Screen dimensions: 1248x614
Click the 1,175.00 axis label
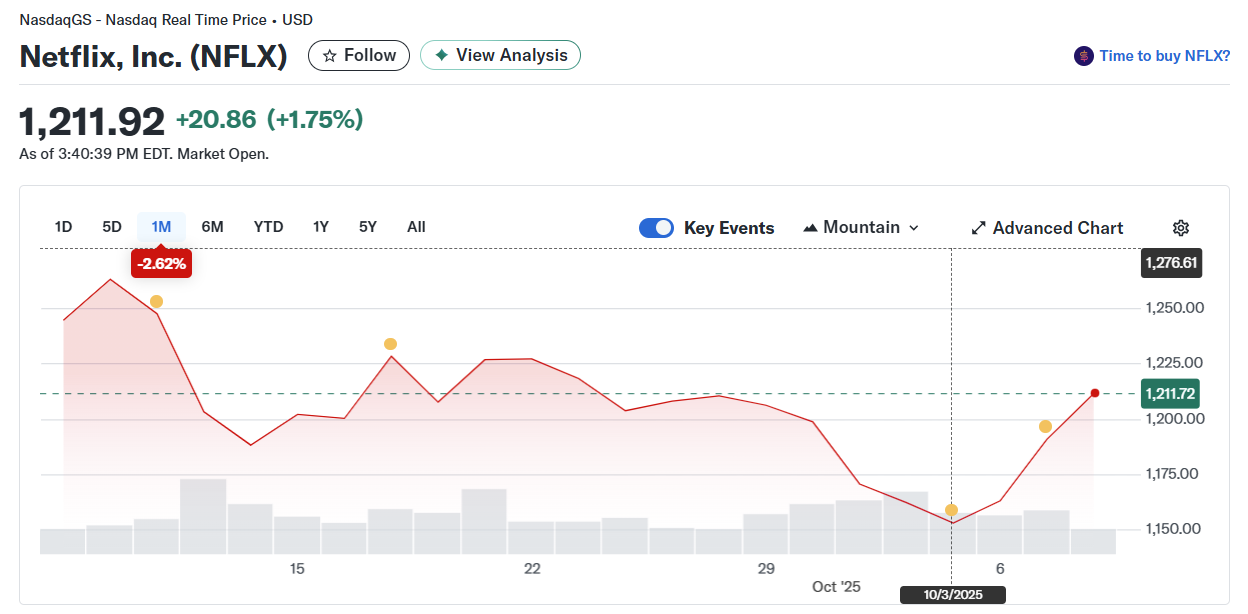(1174, 473)
